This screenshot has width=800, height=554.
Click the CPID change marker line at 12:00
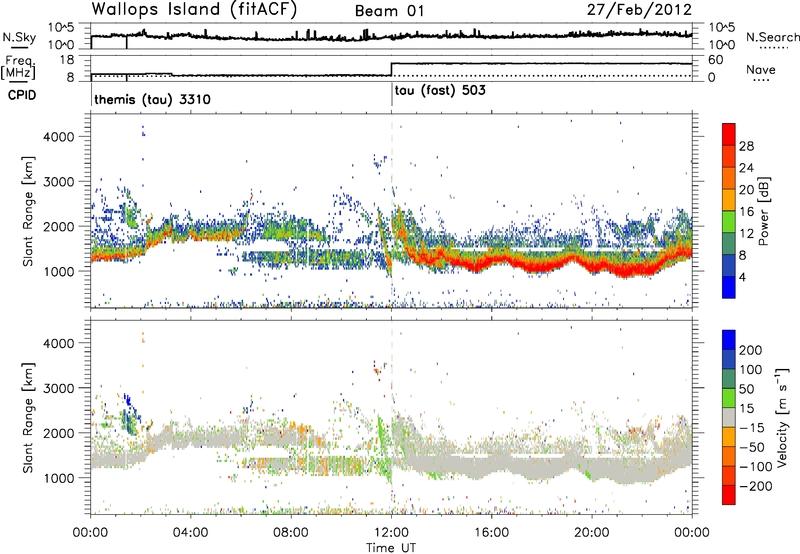(392, 95)
